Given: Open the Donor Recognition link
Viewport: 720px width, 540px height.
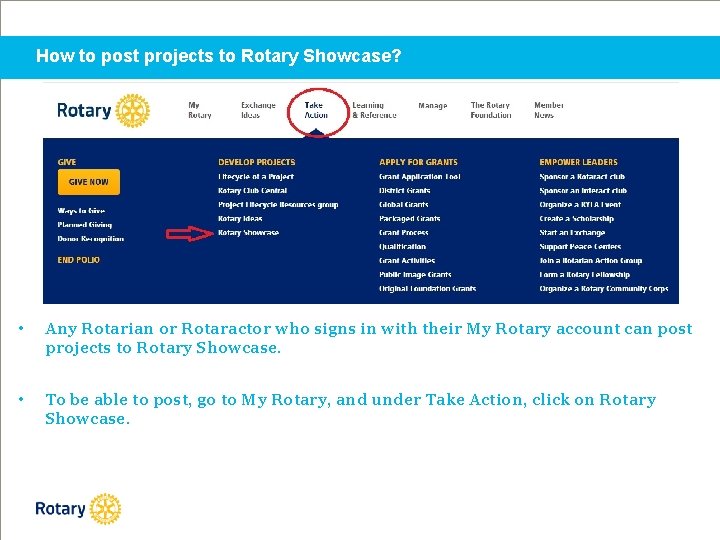Looking at the screenshot, I should point(90,239).
